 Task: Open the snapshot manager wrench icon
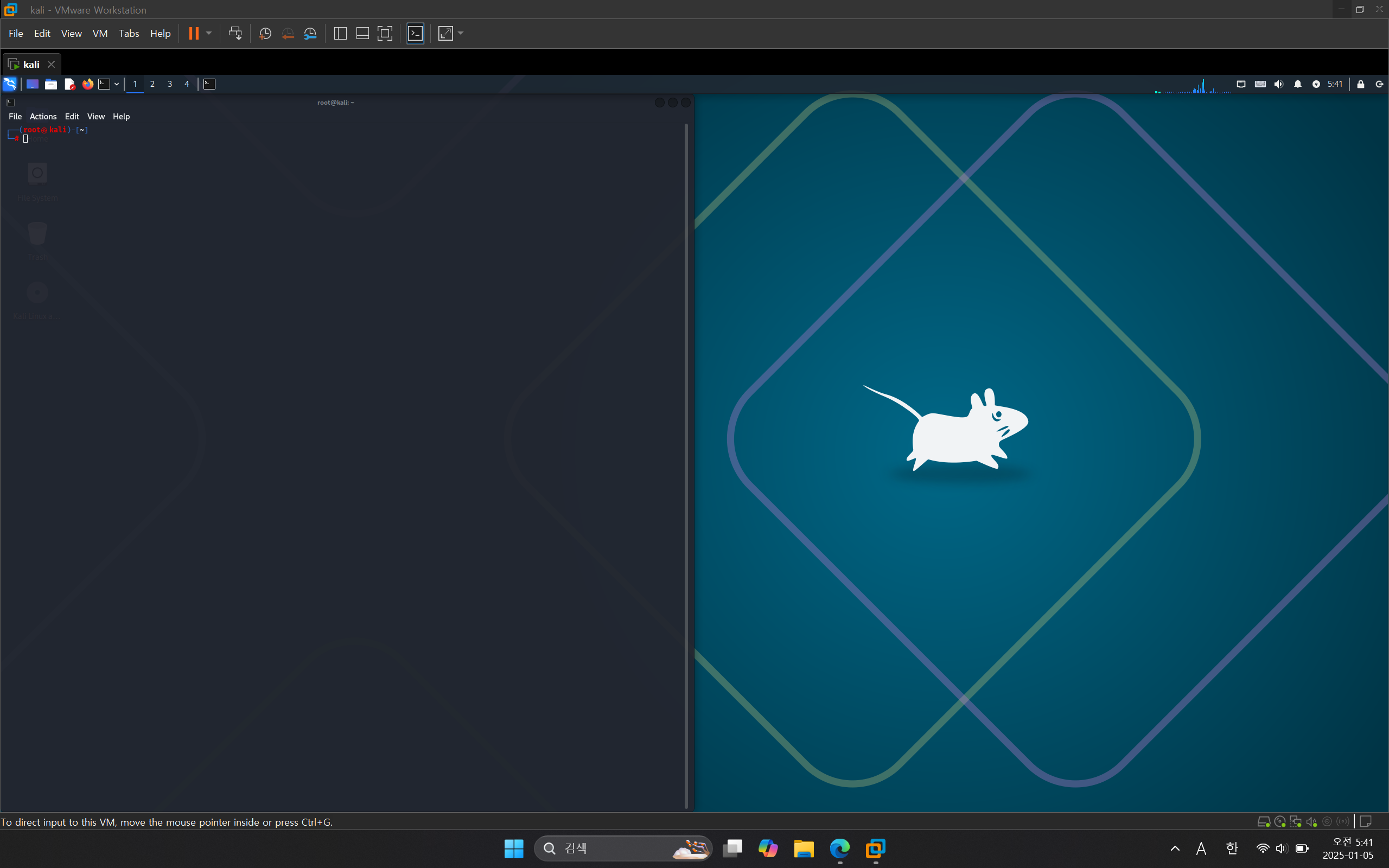coord(310,34)
